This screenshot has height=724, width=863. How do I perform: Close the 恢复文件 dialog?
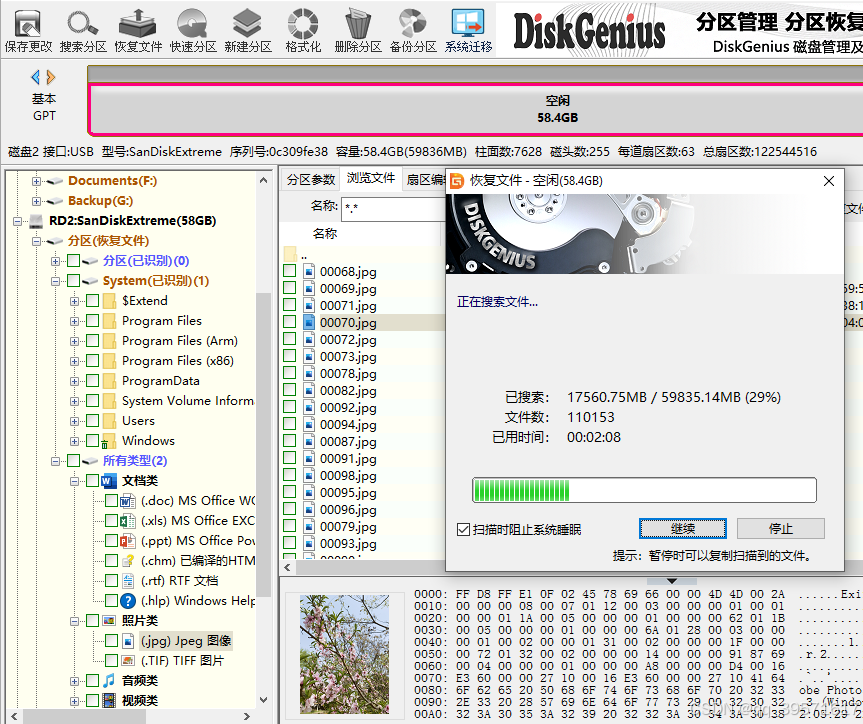click(x=828, y=181)
